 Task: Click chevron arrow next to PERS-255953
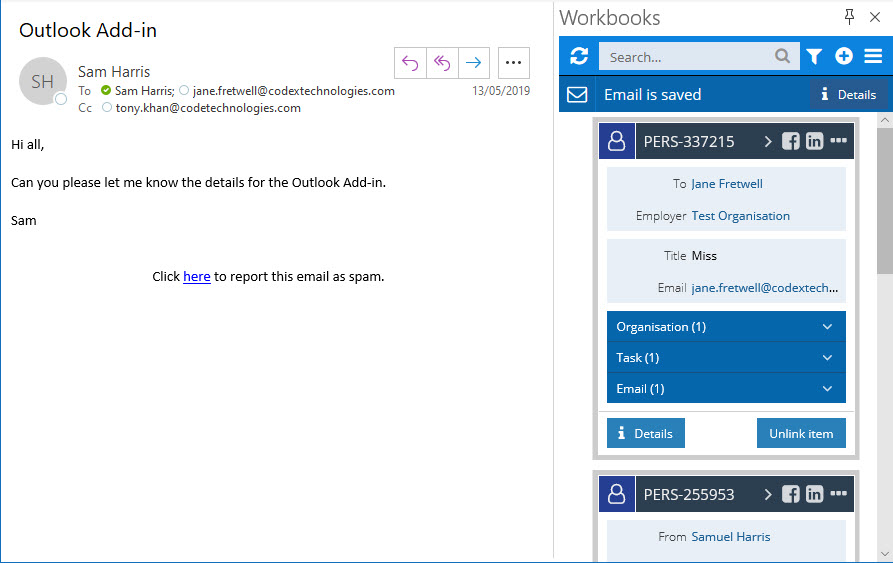768,494
